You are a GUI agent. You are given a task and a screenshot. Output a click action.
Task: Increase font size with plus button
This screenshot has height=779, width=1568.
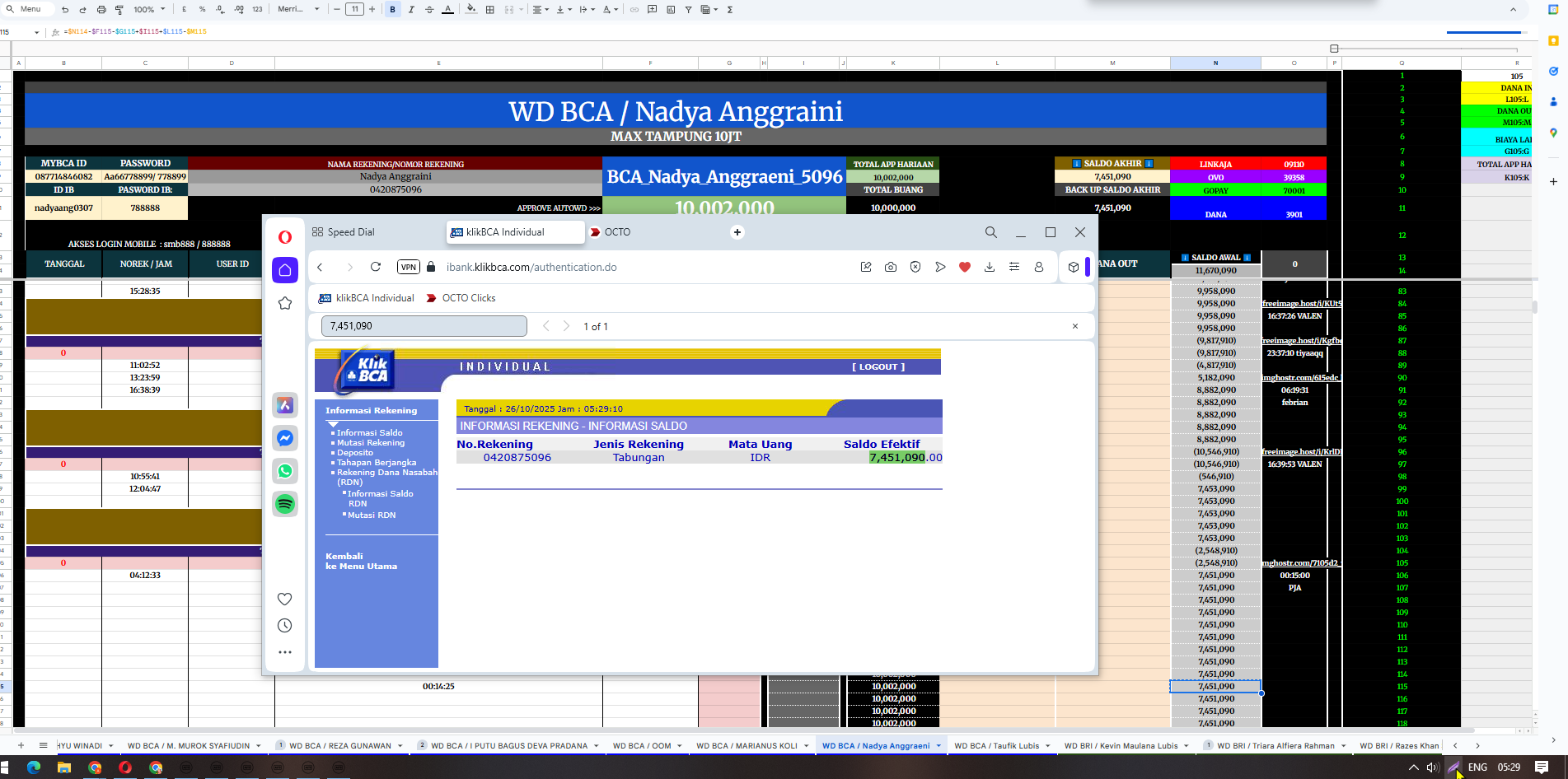[x=372, y=10]
